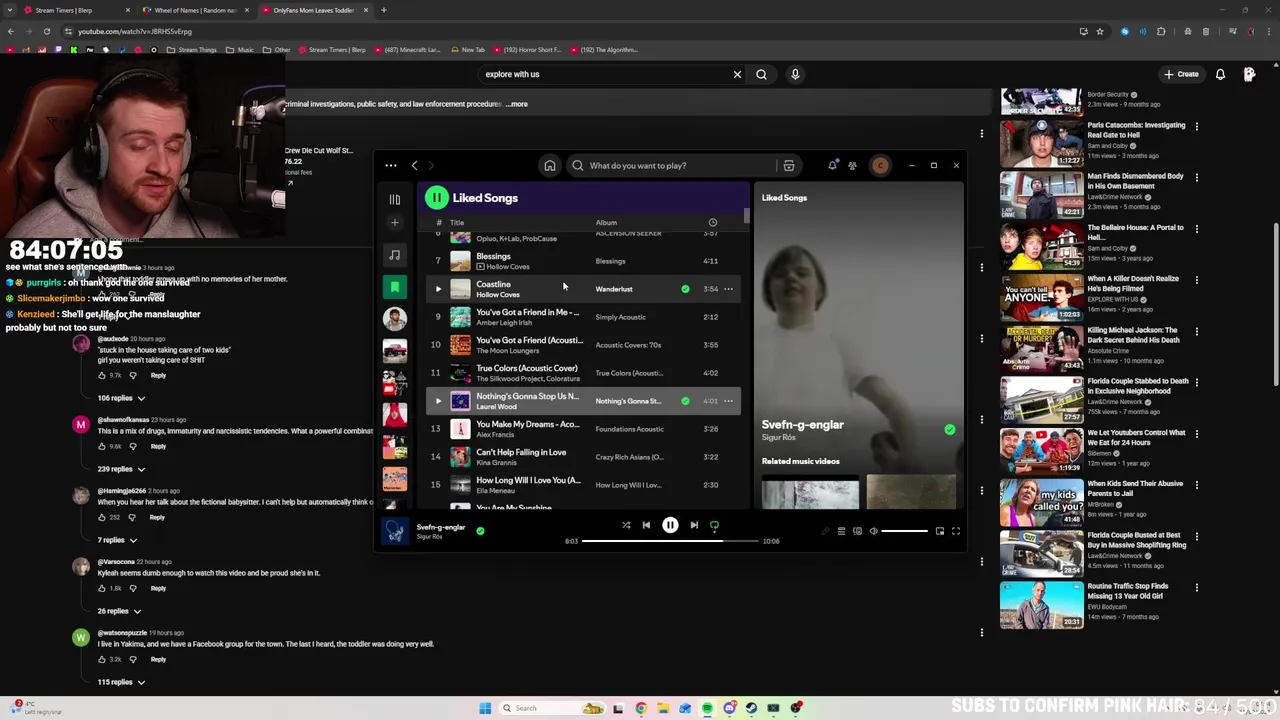Open more options for Coastline row
1280x720 pixels.
728,289
